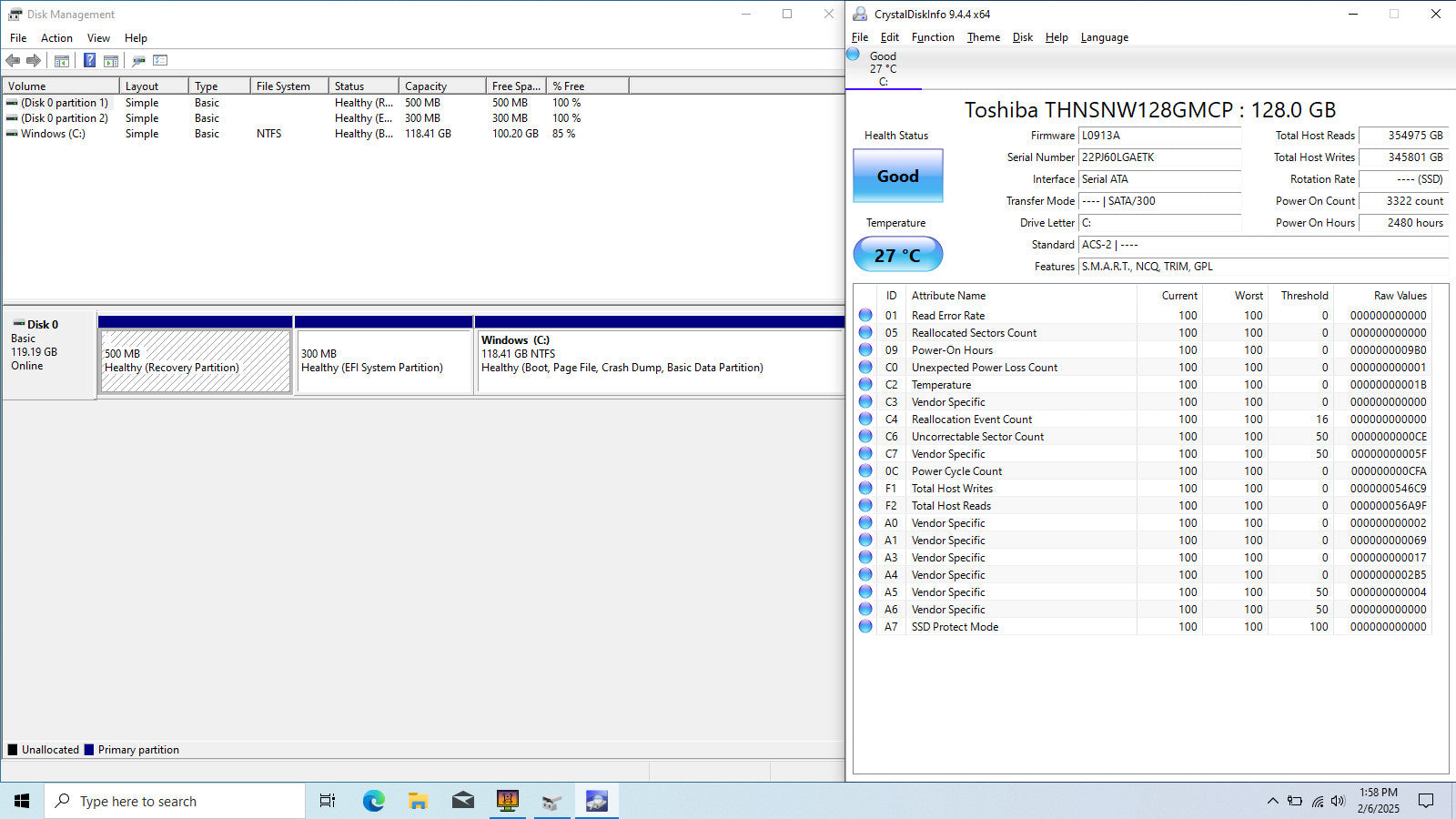Click the Show/Hide Action Pane icon

[111, 61]
